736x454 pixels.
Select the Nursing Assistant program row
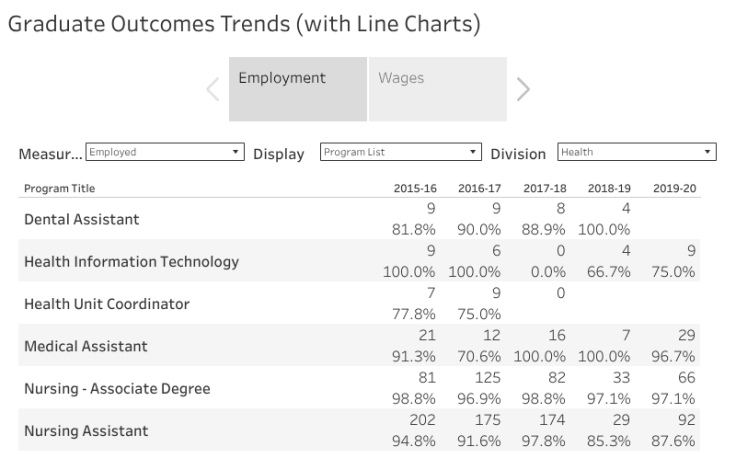tap(86, 431)
